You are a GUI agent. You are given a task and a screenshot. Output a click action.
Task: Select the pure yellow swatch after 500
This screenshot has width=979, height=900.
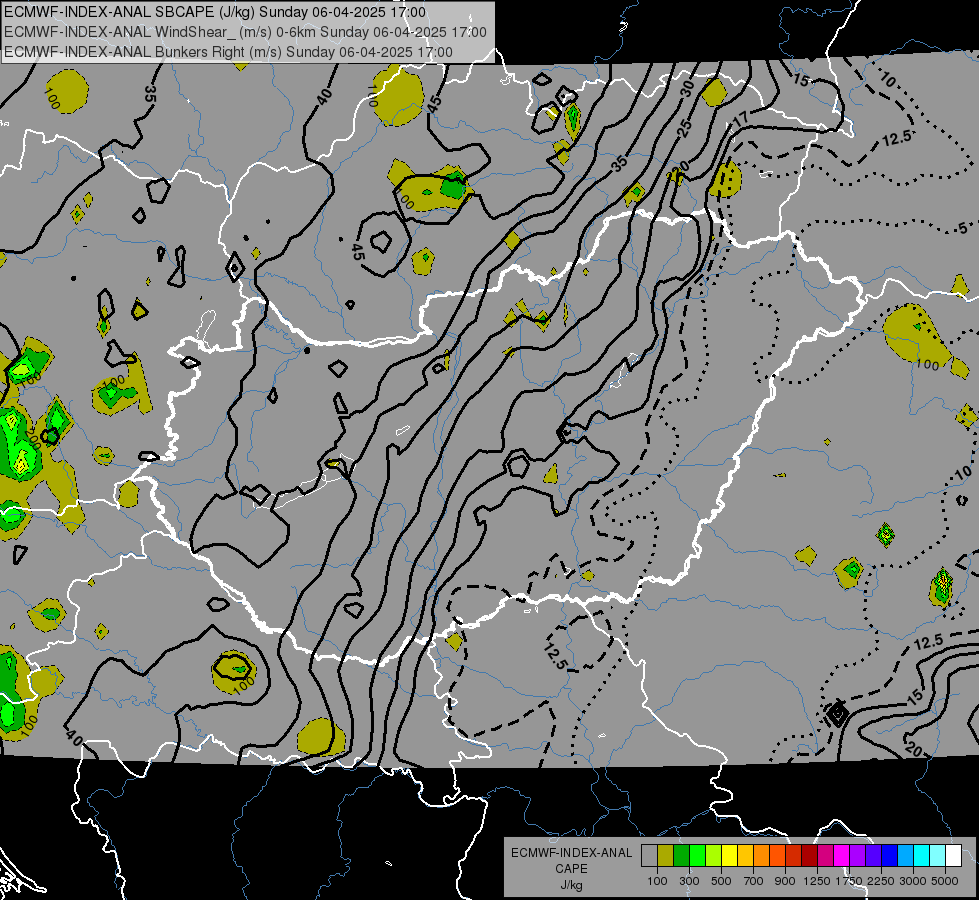729,855
